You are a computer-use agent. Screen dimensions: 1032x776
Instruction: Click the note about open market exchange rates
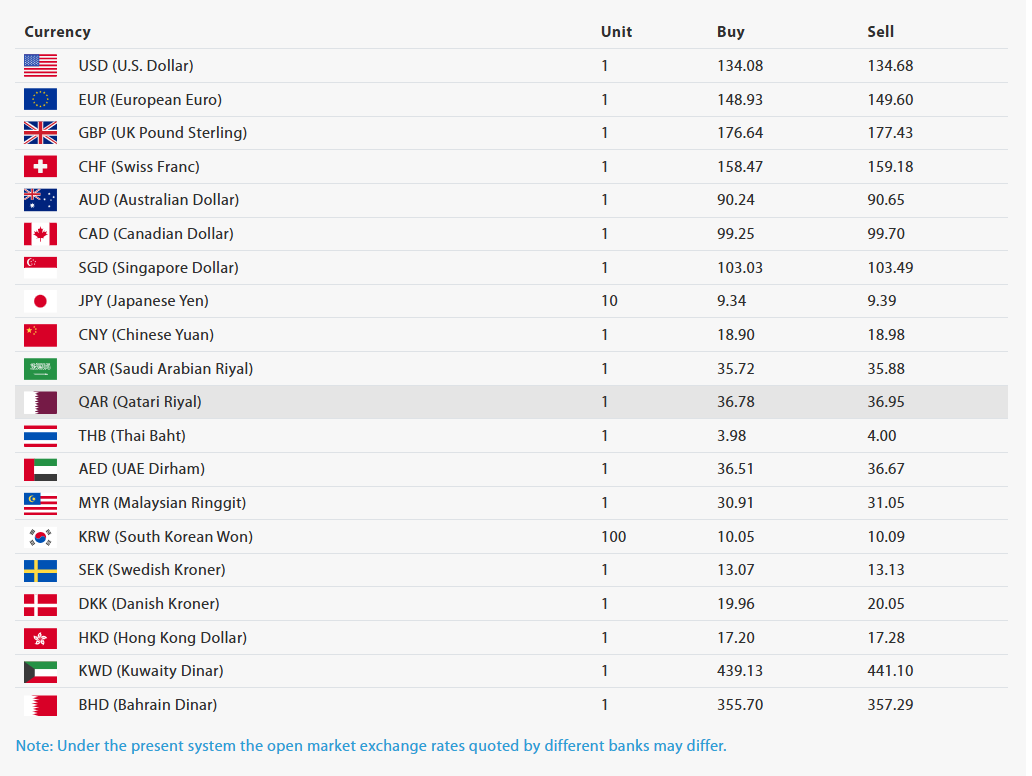tap(371, 746)
